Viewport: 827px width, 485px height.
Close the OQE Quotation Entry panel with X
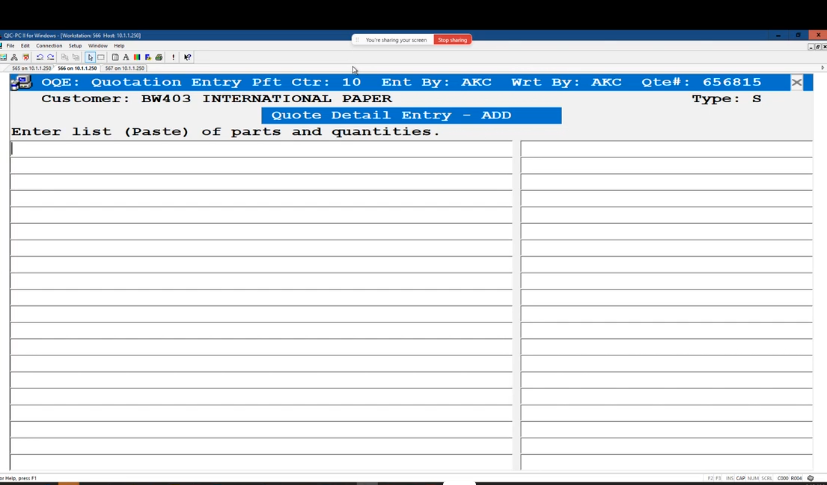tap(796, 82)
